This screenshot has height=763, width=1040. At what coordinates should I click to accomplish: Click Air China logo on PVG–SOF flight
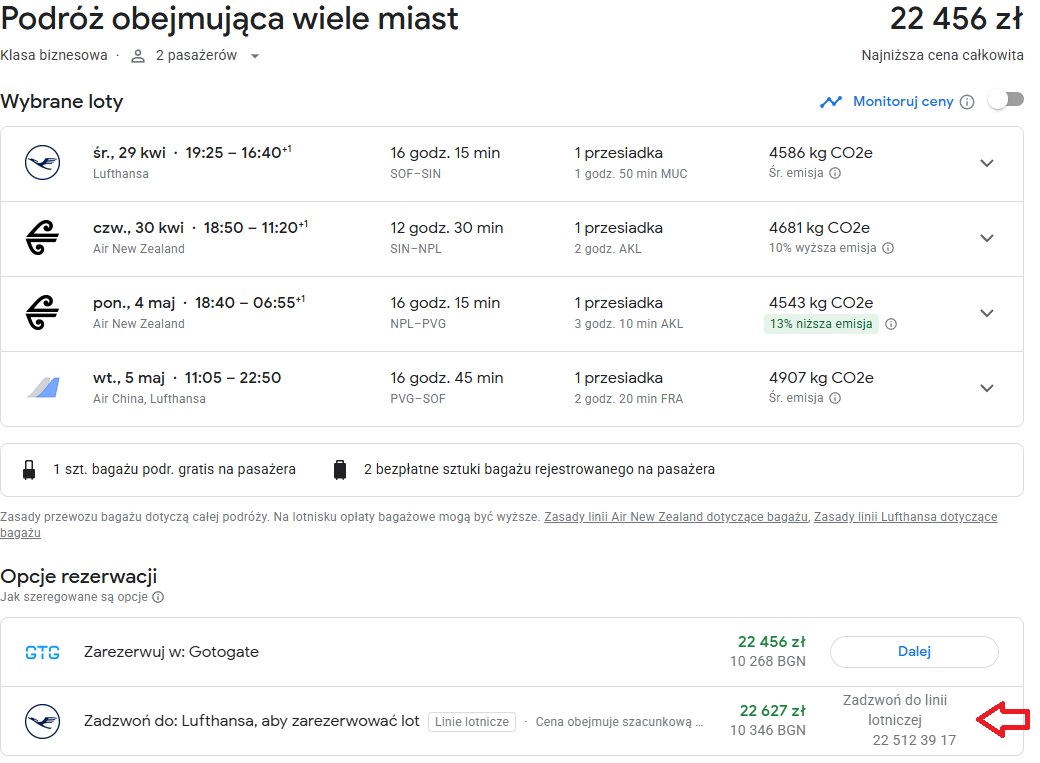pyautogui.click(x=44, y=387)
